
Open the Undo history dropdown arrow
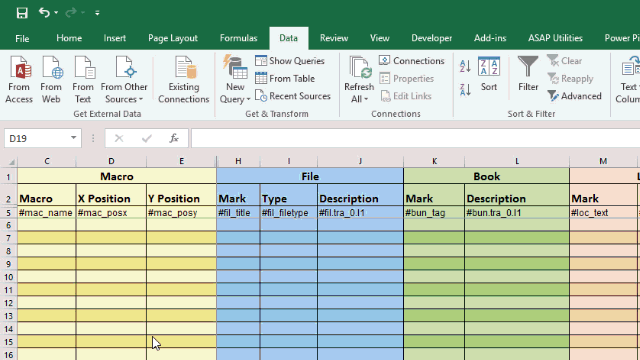point(56,13)
